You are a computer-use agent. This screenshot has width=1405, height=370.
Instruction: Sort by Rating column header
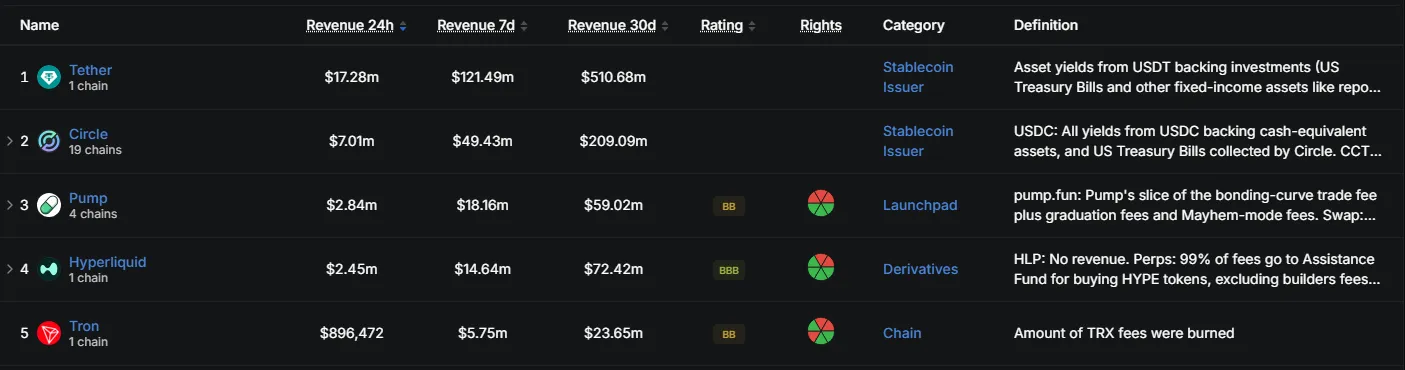(728, 26)
